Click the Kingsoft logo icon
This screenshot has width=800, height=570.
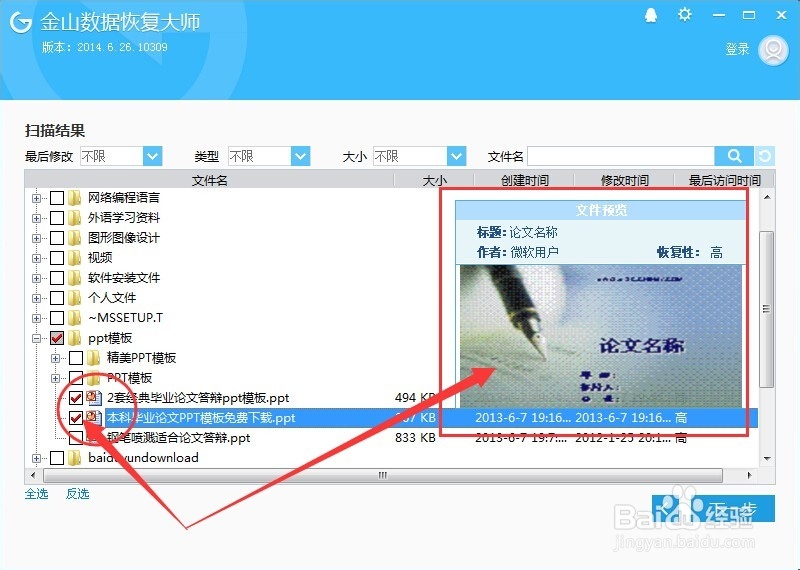point(21,22)
